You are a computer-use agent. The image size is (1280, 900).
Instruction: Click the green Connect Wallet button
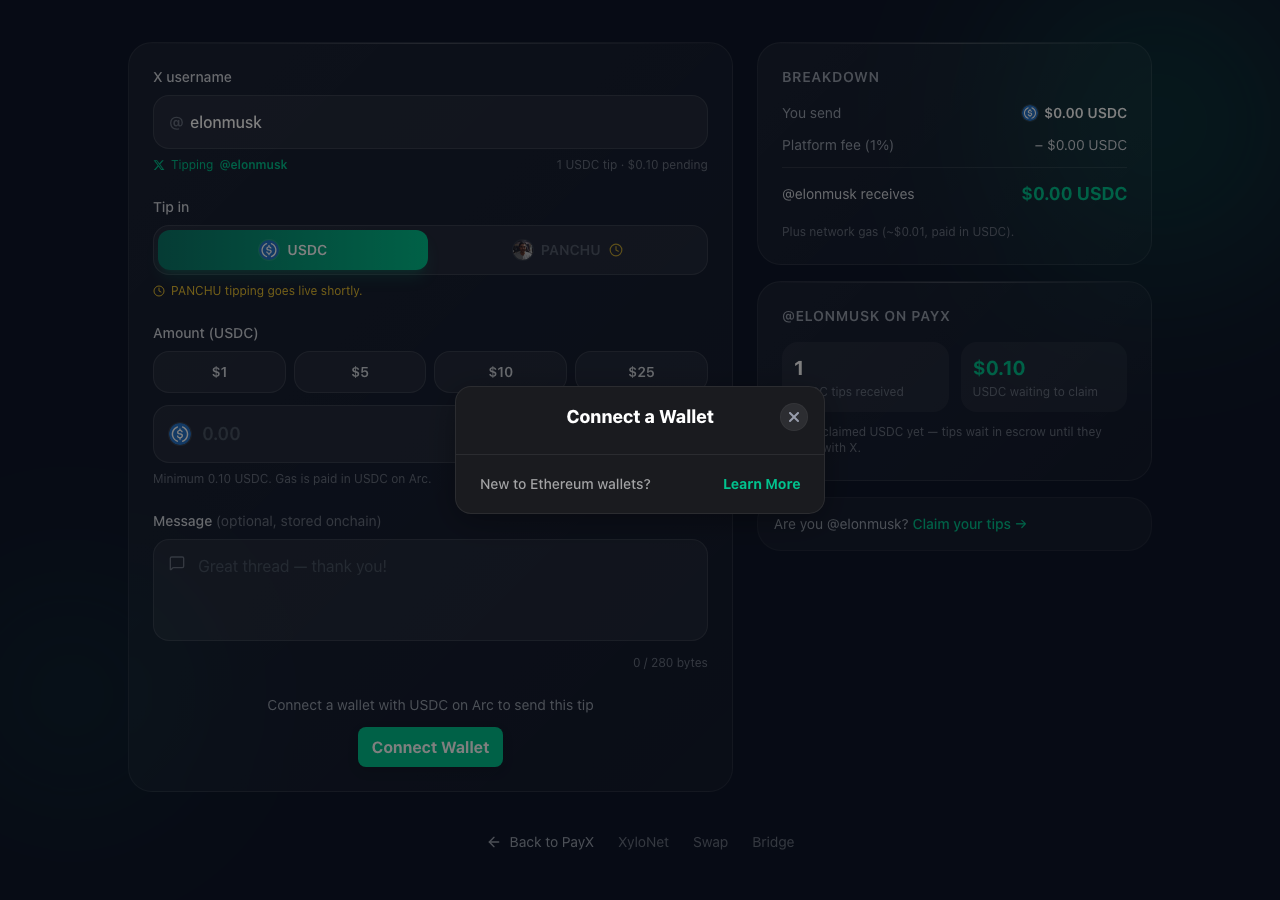click(x=430, y=747)
